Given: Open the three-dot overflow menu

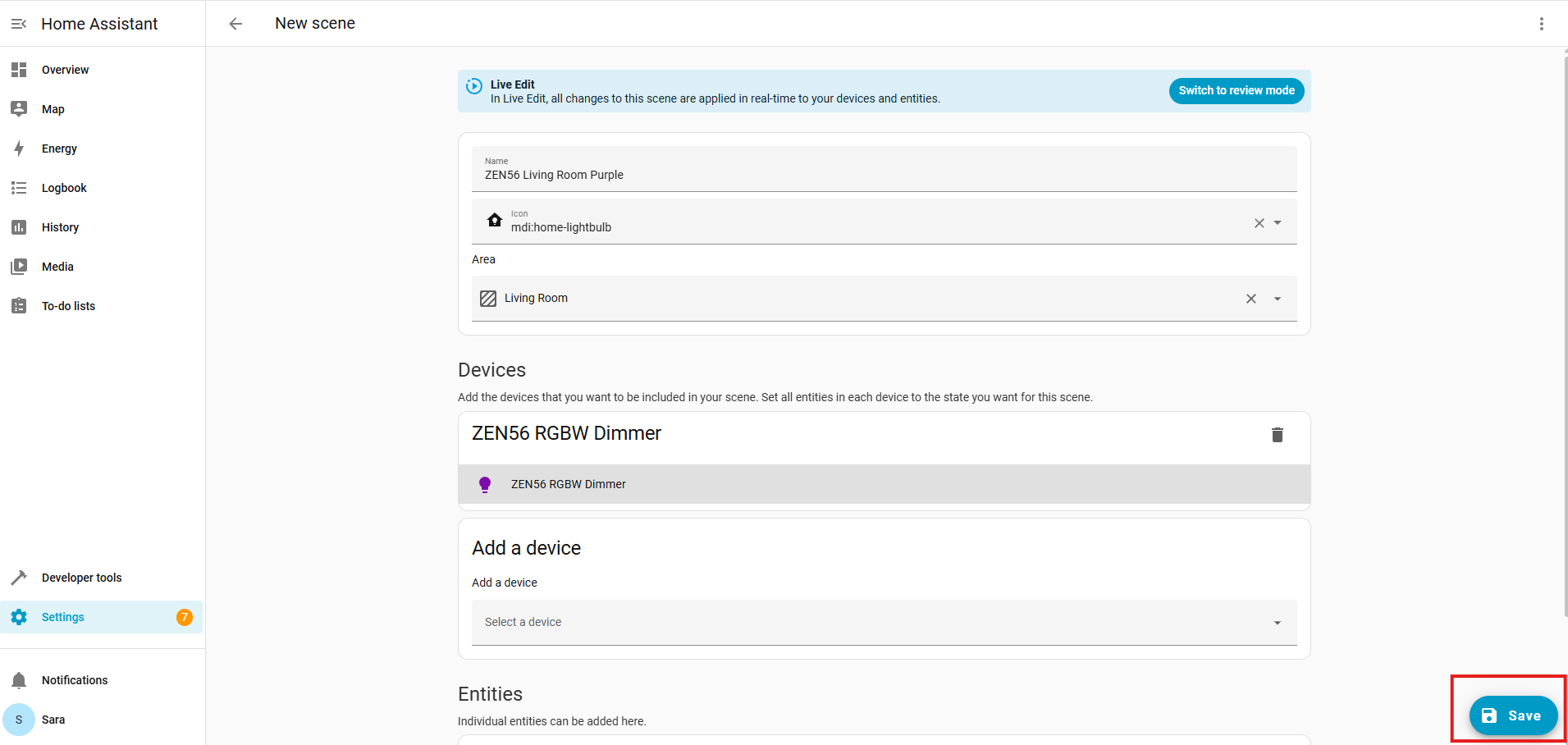Looking at the screenshot, I should click(x=1541, y=24).
